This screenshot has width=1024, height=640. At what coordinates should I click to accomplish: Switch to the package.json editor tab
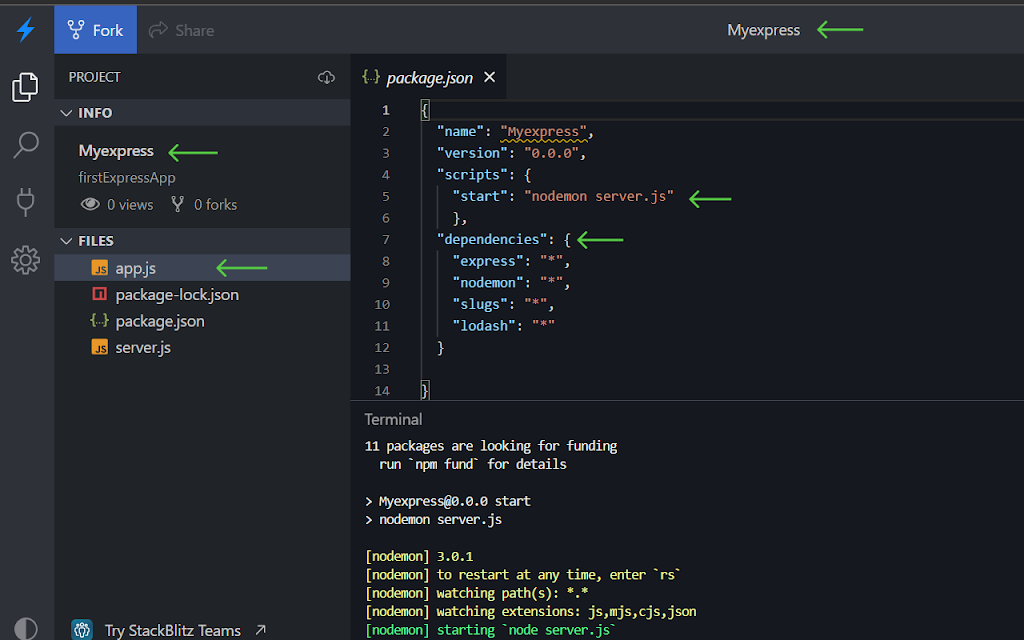click(x=429, y=78)
